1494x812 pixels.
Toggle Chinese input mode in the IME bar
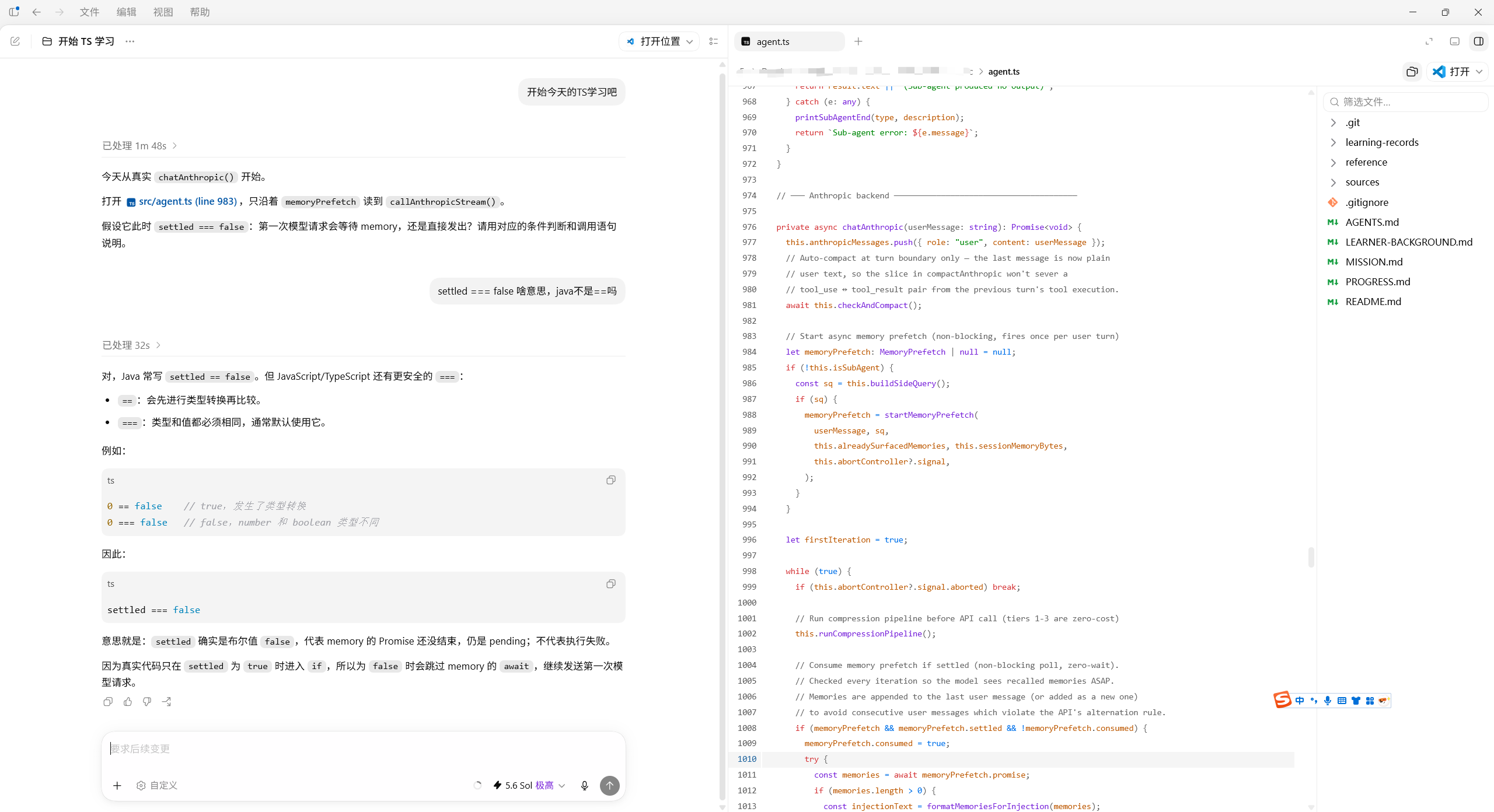click(x=1300, y=701)
